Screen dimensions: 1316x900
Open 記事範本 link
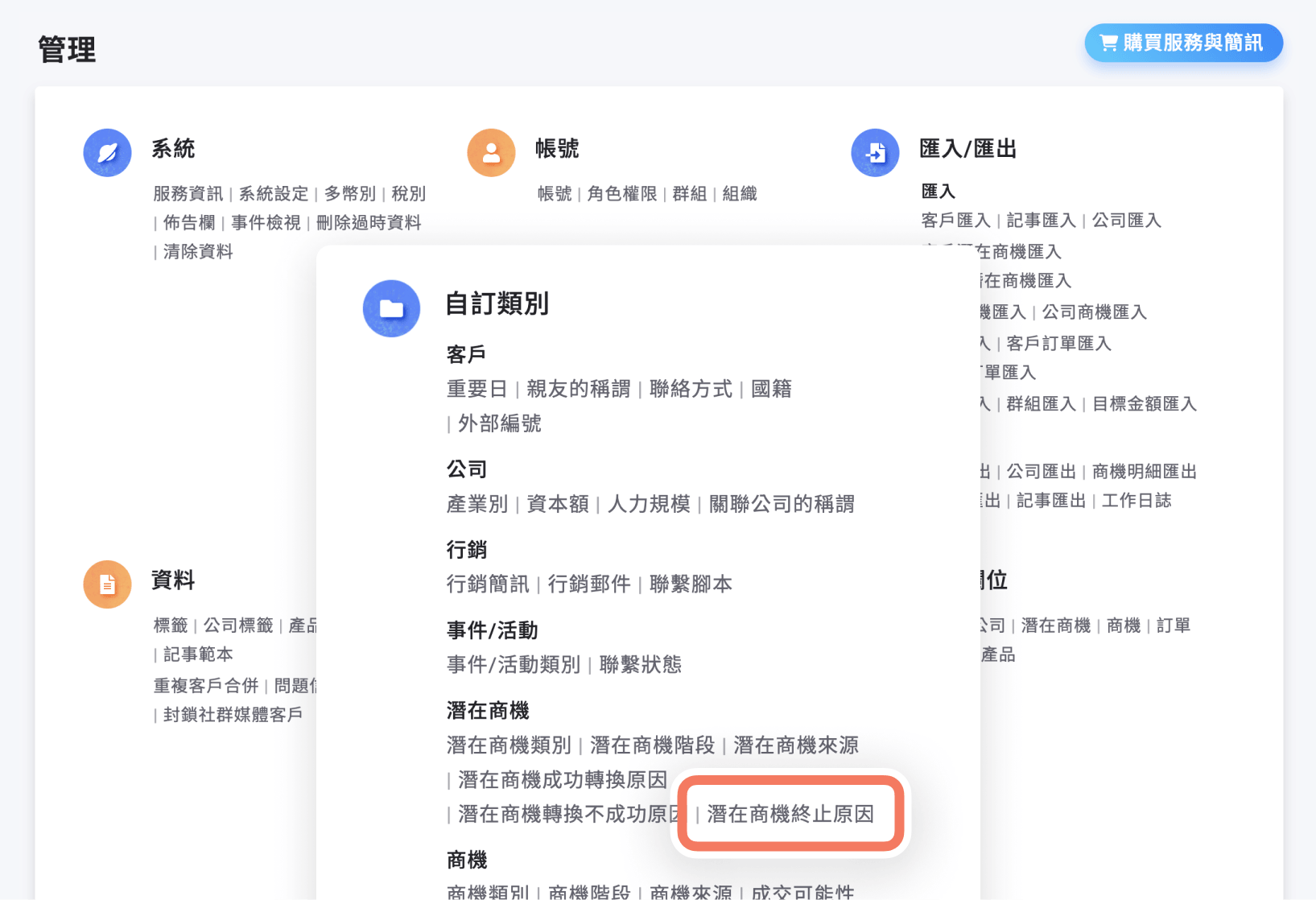(x=198, y=654)
